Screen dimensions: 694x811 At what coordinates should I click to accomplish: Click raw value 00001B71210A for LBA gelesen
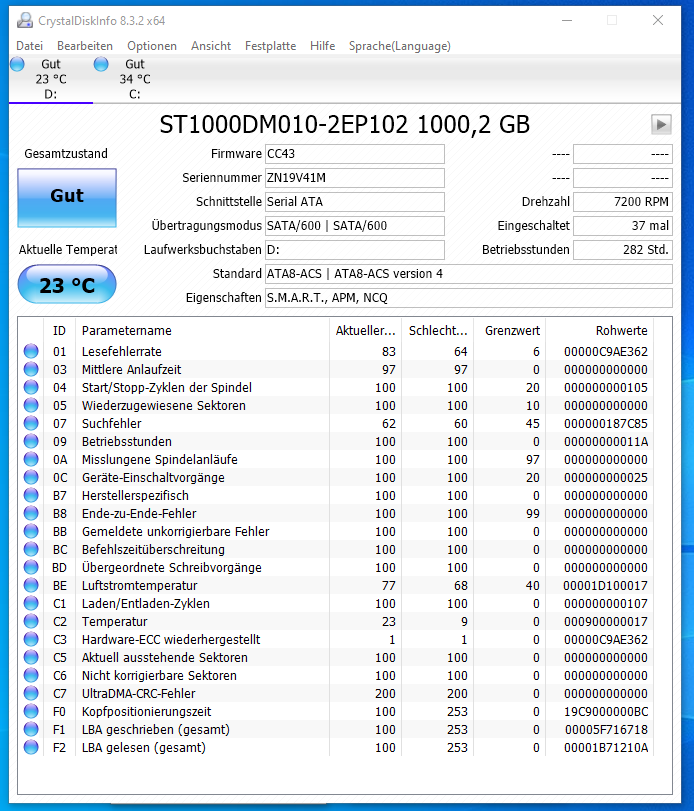[x=606, y=748]
